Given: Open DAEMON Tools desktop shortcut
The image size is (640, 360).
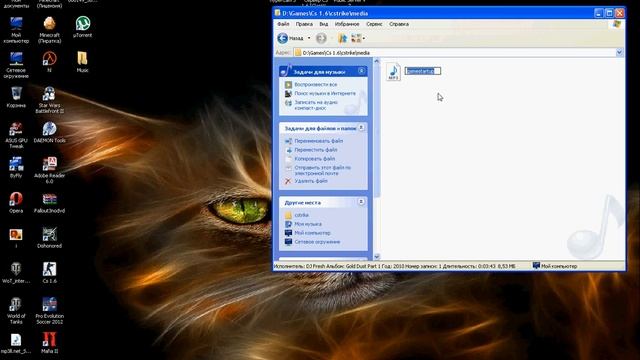Looking at the screenshot, I should [x=49, y=132].
